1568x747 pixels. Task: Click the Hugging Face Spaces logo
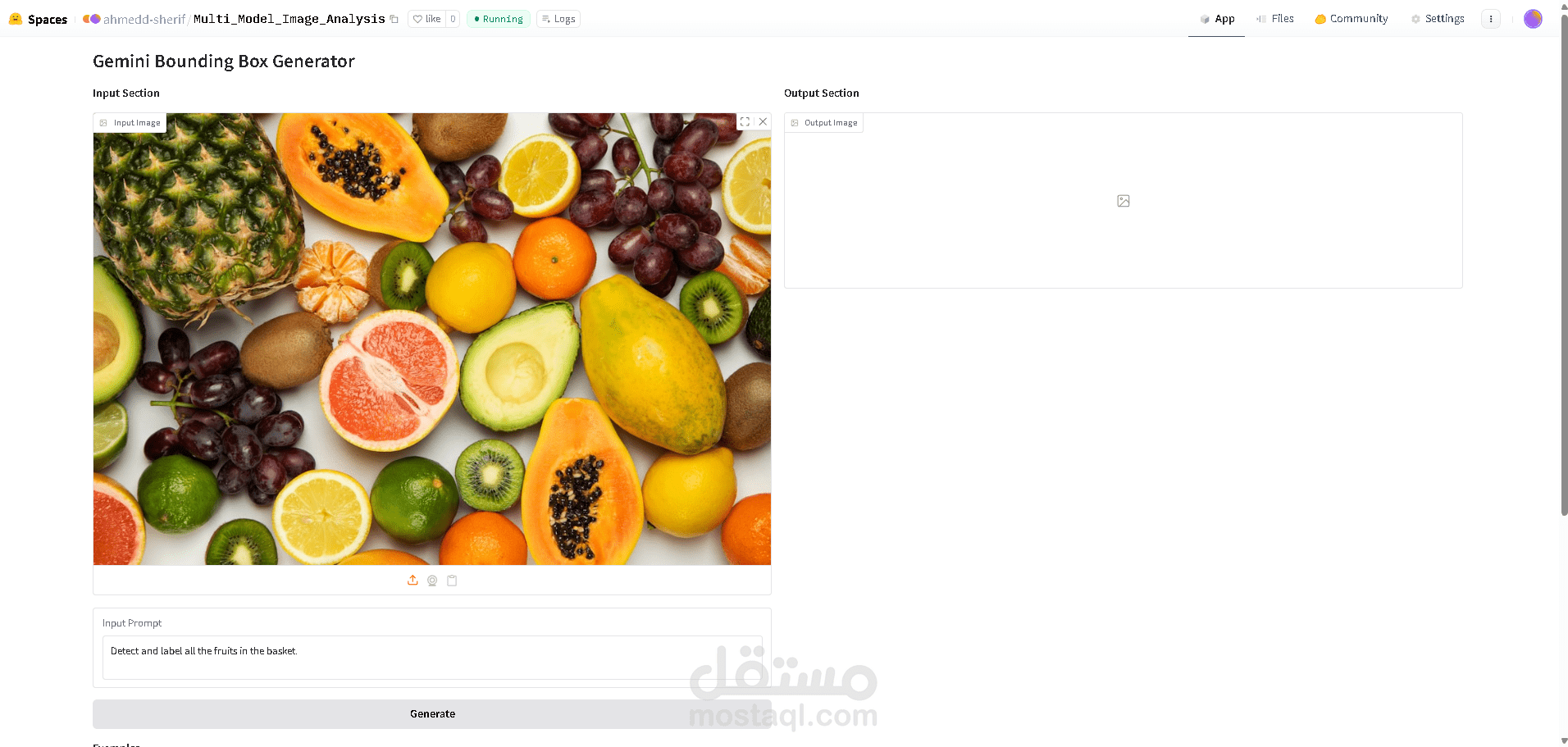[x=38, y=19]
